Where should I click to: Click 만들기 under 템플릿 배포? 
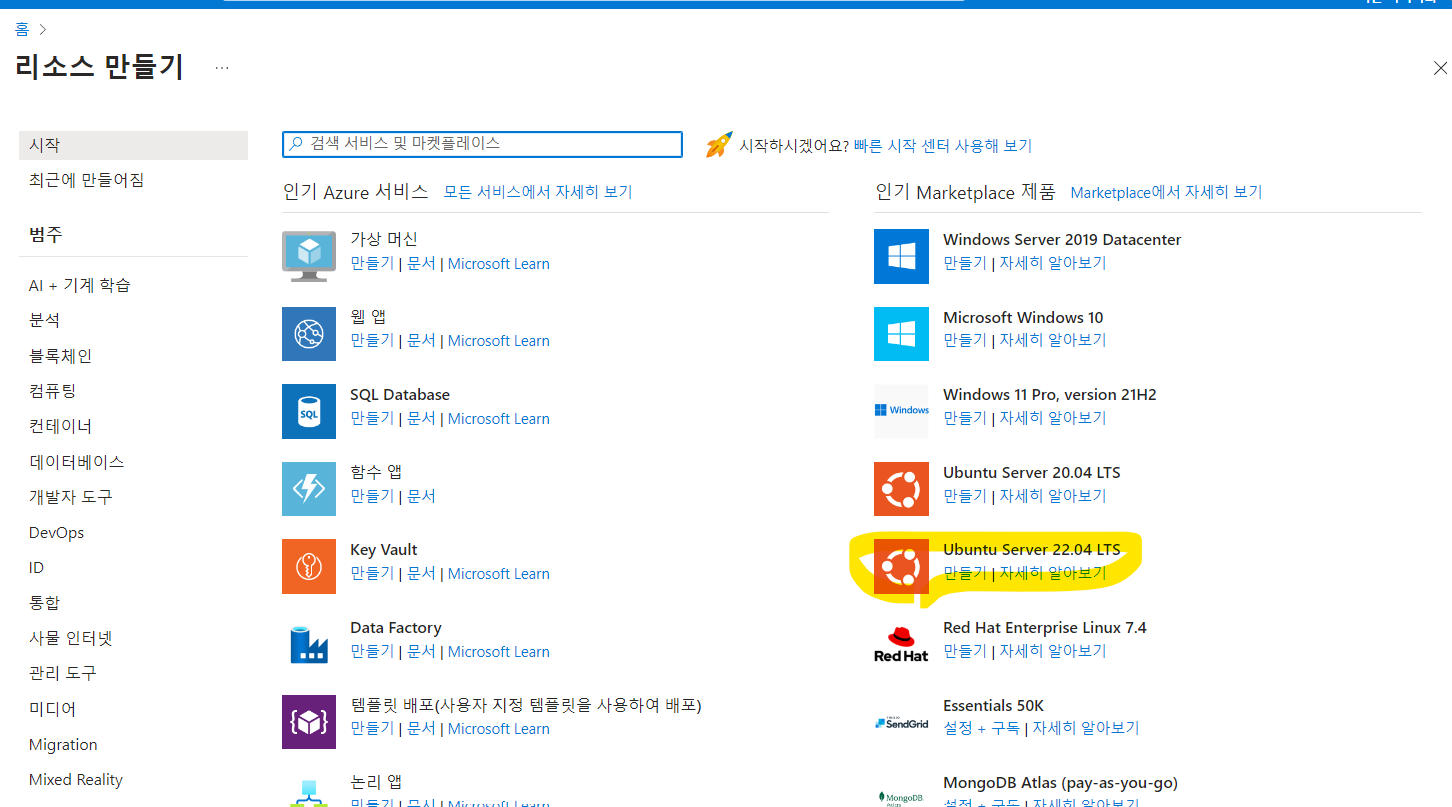coord(372,729)
